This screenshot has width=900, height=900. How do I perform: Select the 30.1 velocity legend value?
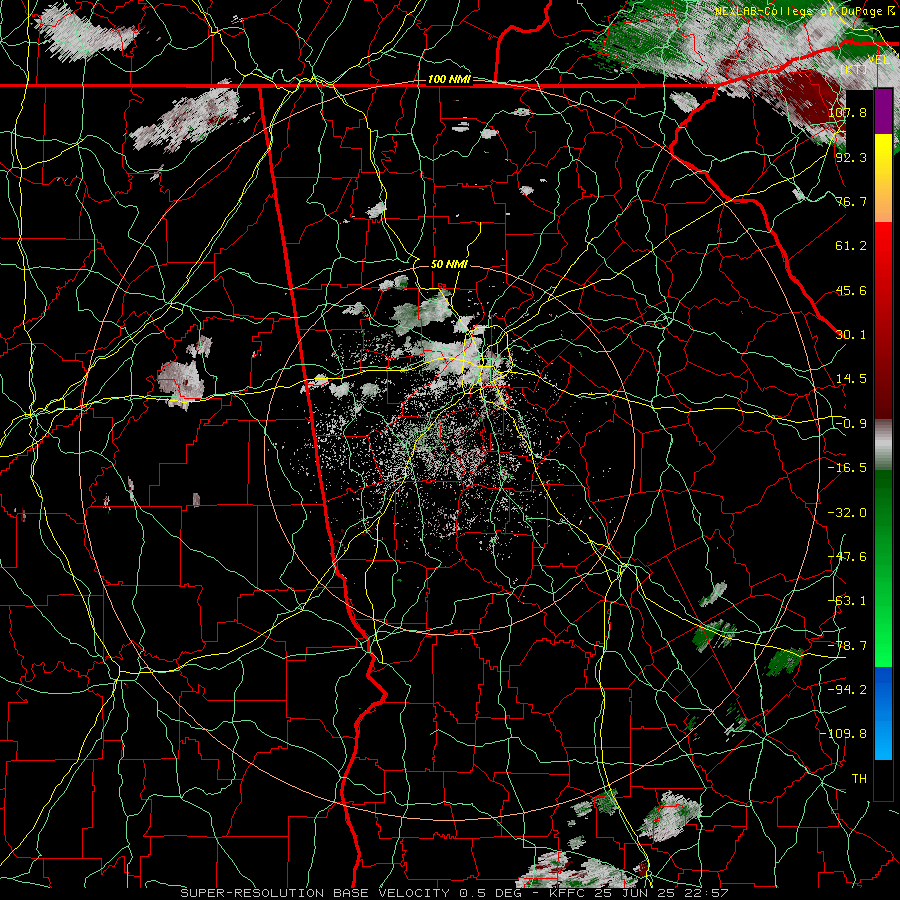coord(851,335)
